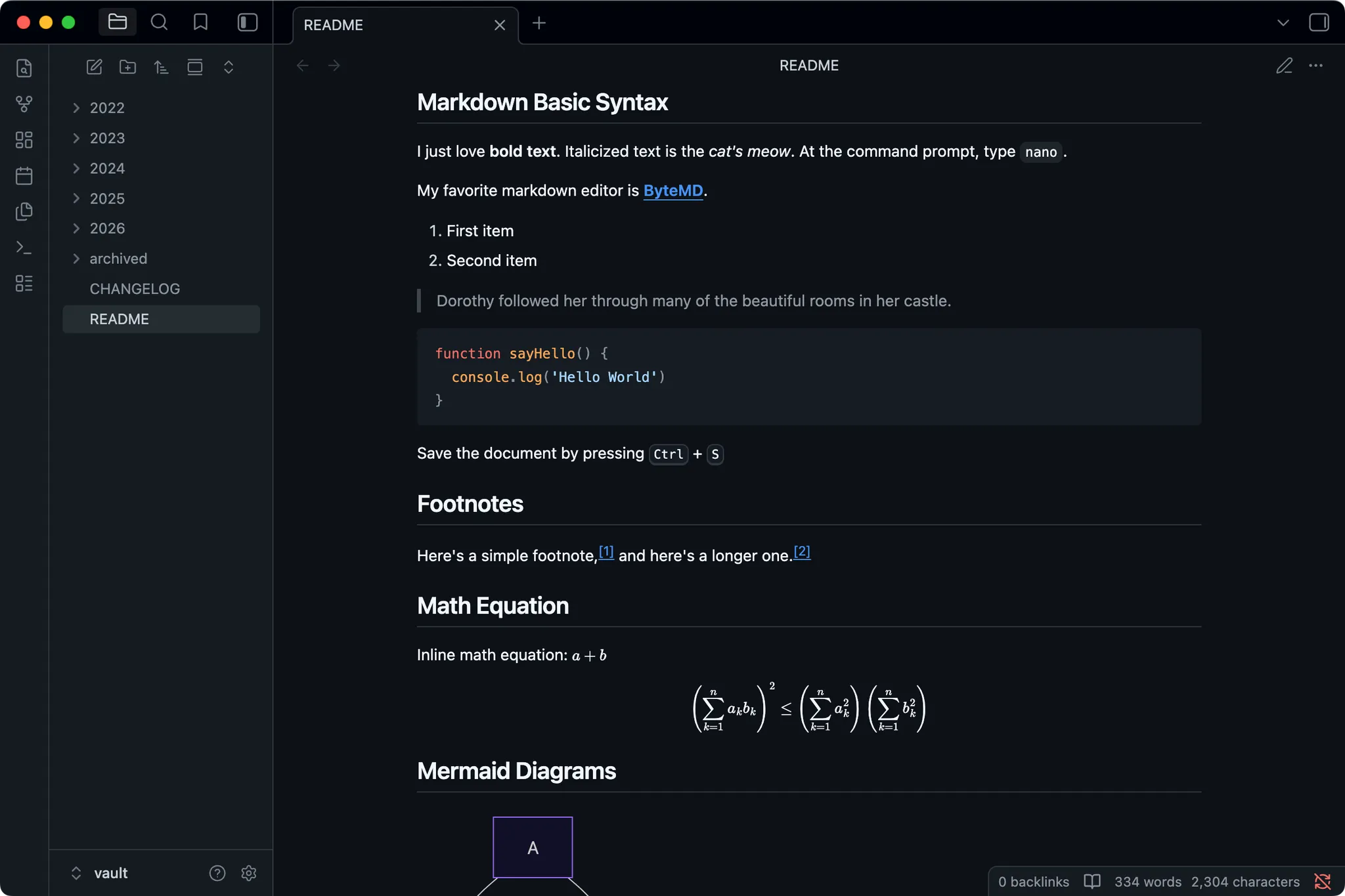Open command palette terminal icon
The height and width of the screenshot is (896, 1345).
point(24,247)
